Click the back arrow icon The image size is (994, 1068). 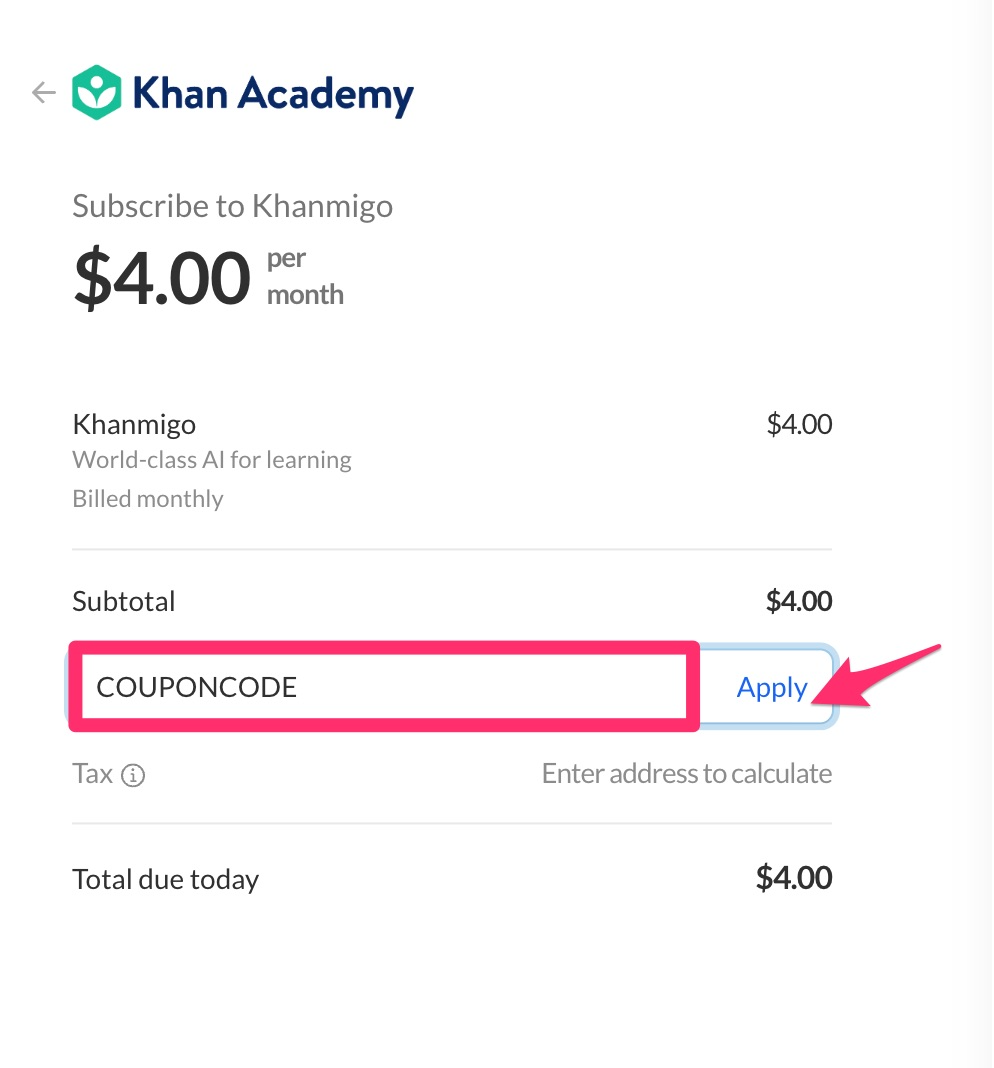pos(44,93)
